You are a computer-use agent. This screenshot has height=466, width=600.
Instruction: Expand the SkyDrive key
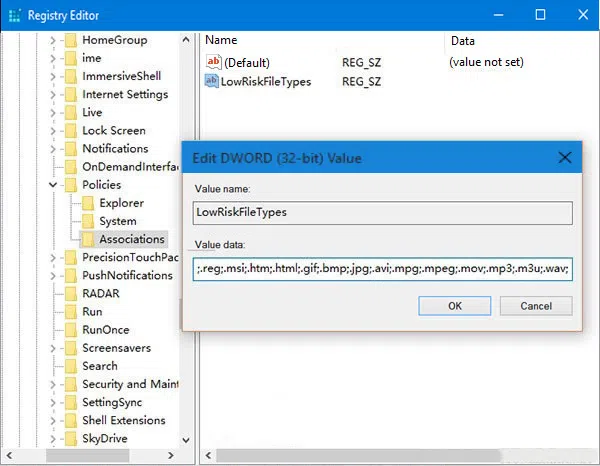pyautogui.click(x=53, y=439)
